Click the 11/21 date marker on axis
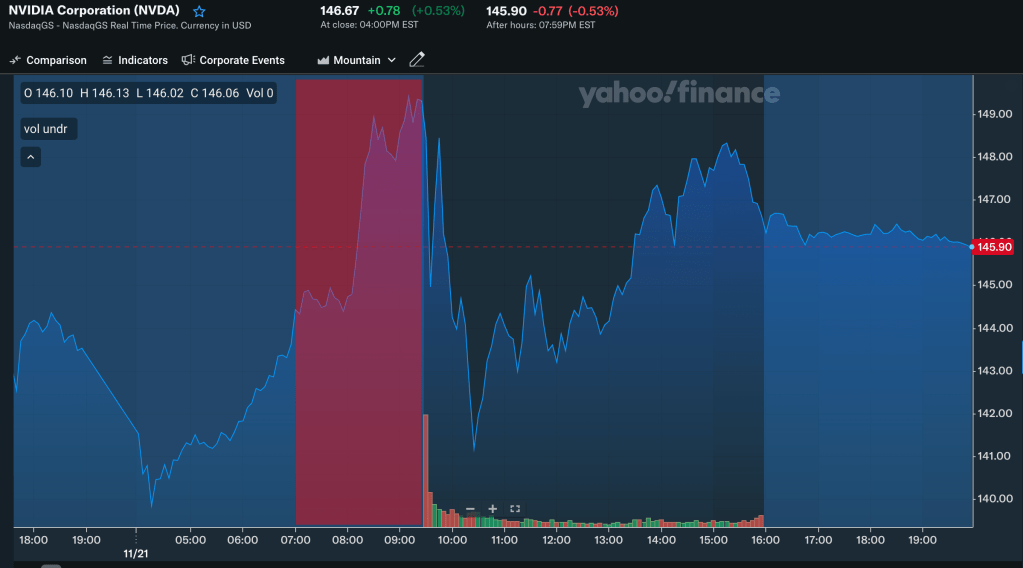The width and height of the screenshot is (1023, 568). [x=135, y=553]
